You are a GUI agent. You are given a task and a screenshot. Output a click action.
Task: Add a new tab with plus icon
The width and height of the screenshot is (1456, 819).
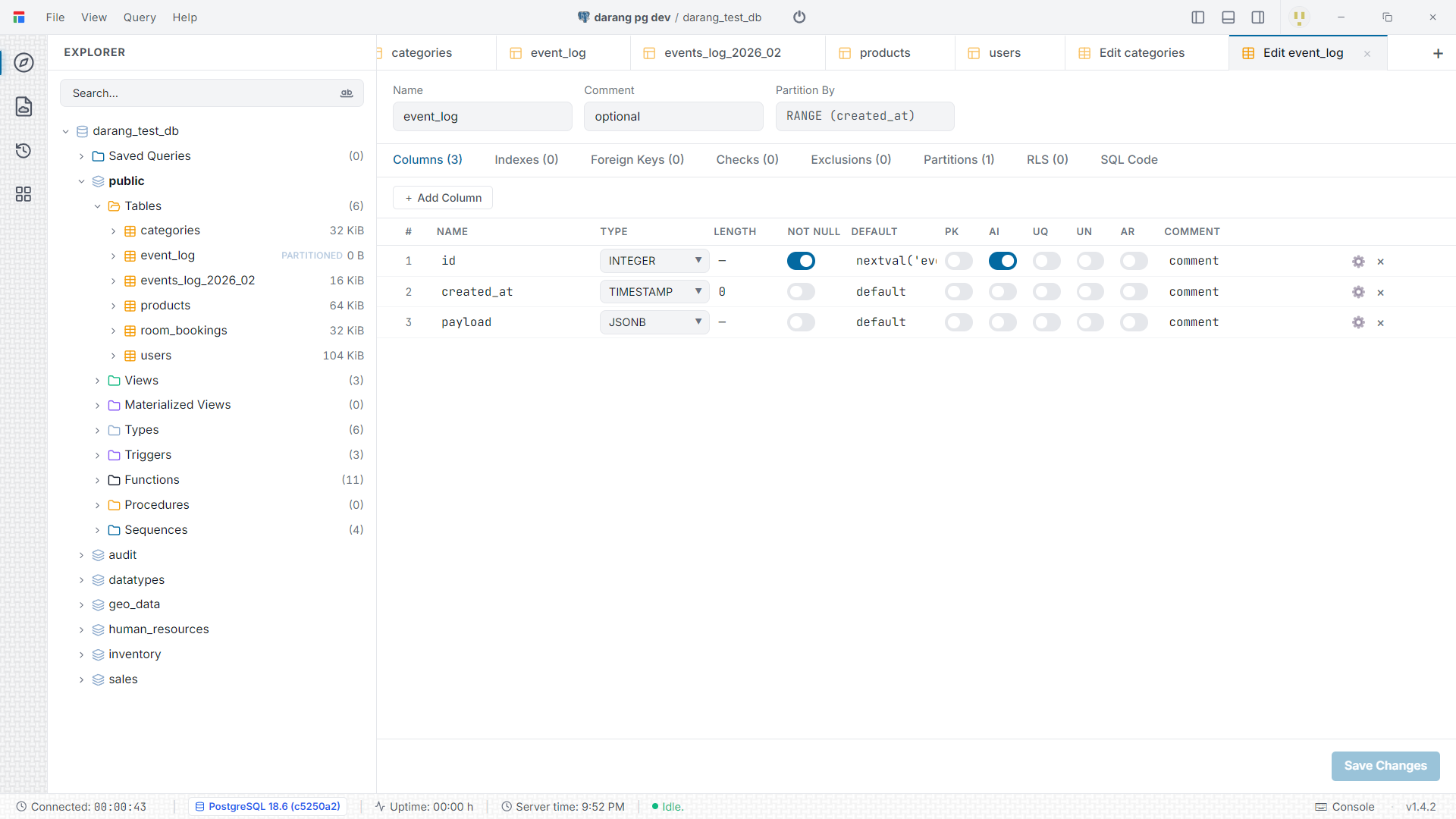click(x=1438, y=53)
